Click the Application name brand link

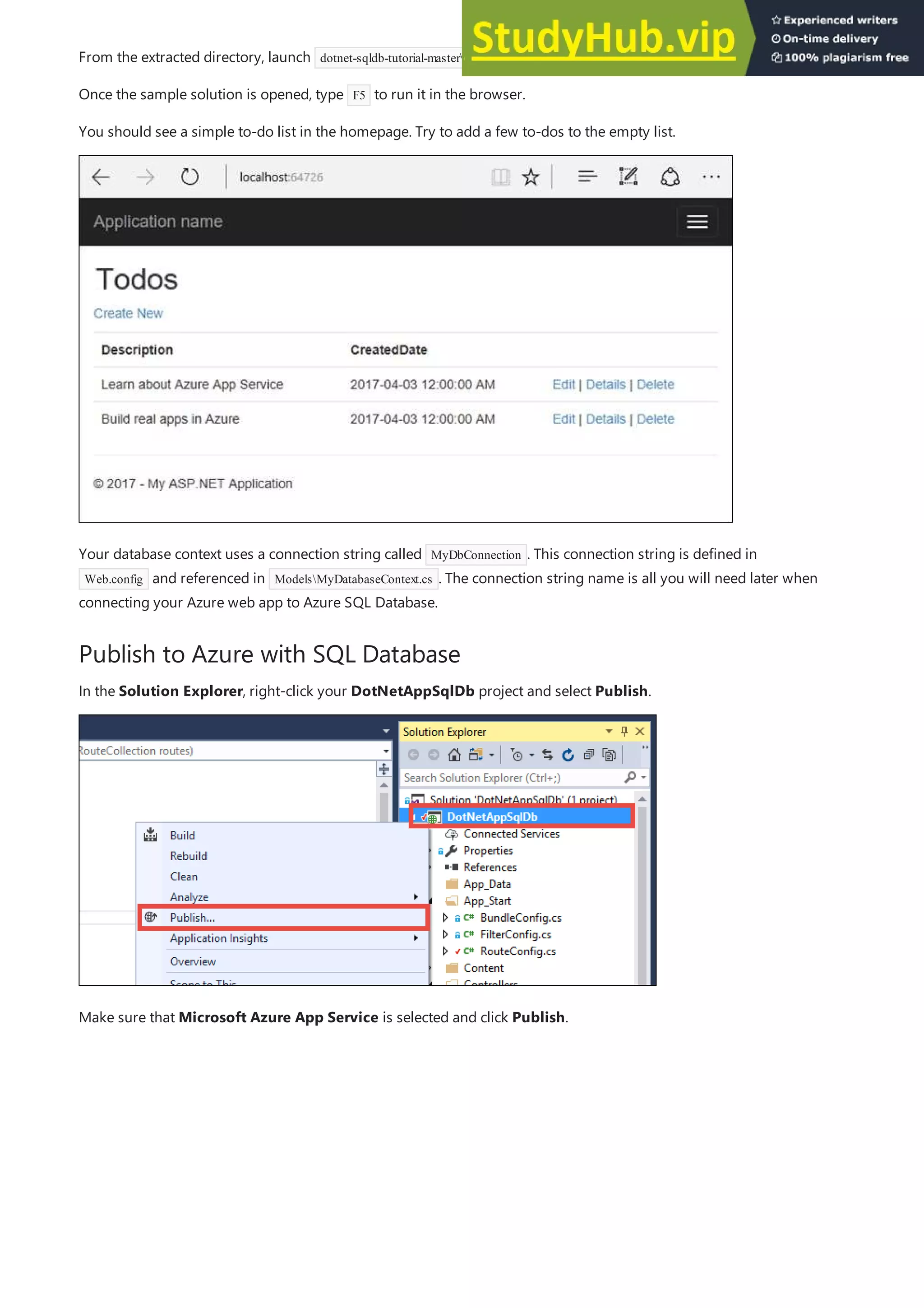click(158, 222)
